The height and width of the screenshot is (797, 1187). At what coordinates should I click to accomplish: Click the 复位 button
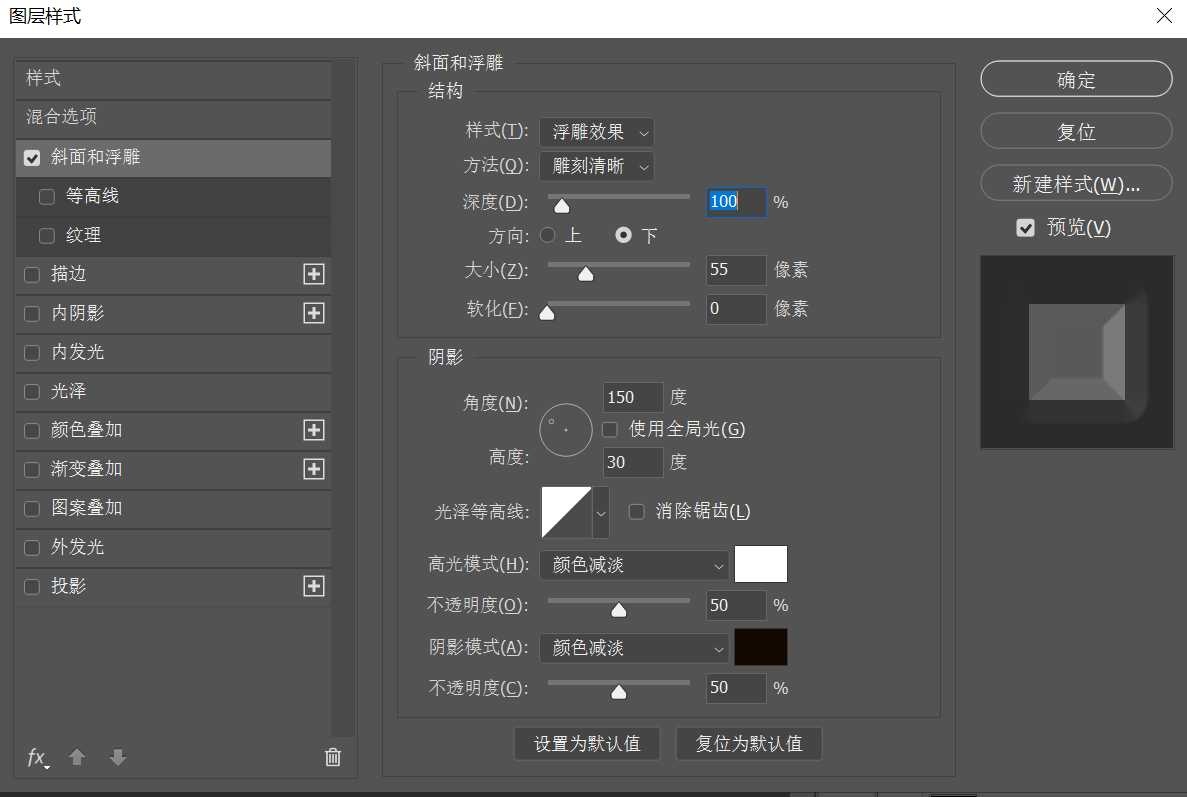point(1076,132)
